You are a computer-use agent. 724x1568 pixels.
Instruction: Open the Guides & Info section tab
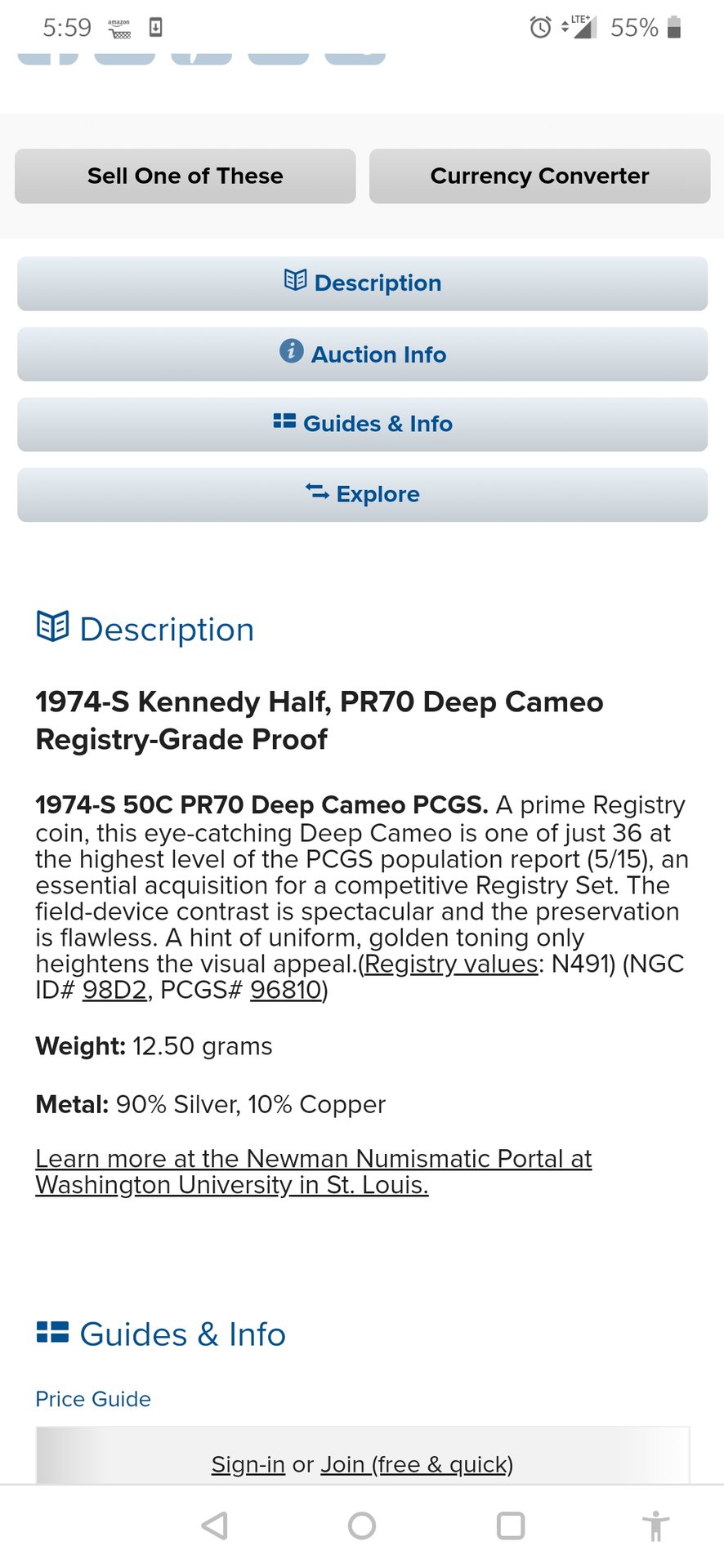coord(362,424)
